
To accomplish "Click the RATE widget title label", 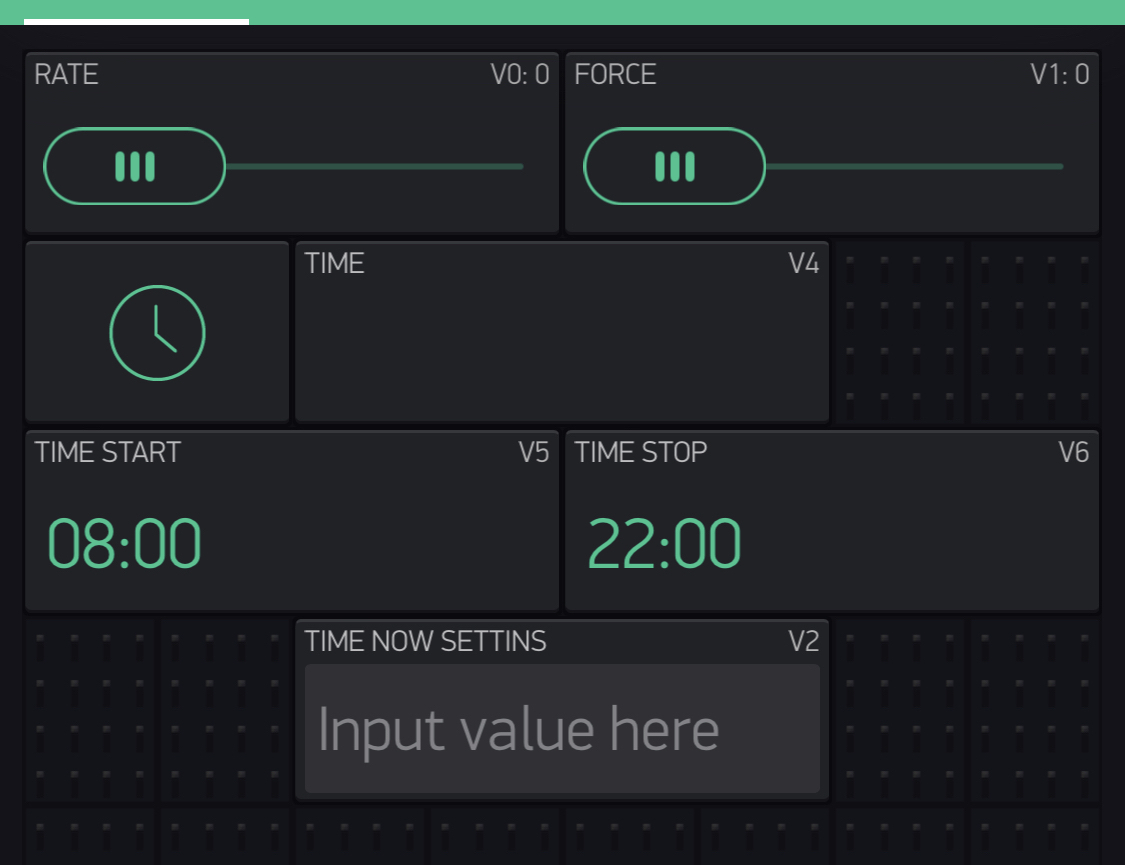I will pyautogui.click(x=66, y=75).
